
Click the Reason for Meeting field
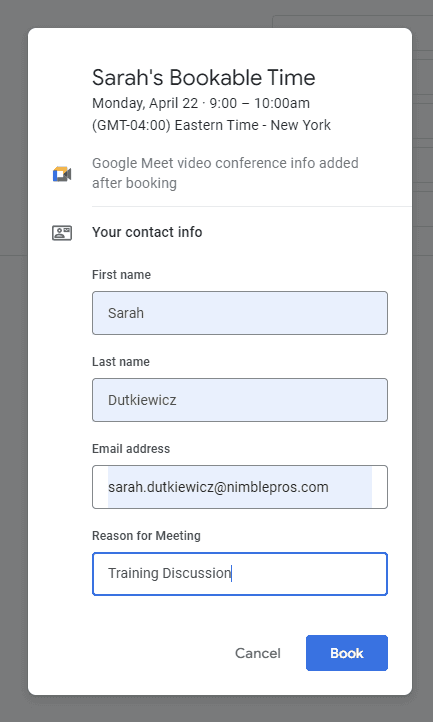click(x=240, y=574)
